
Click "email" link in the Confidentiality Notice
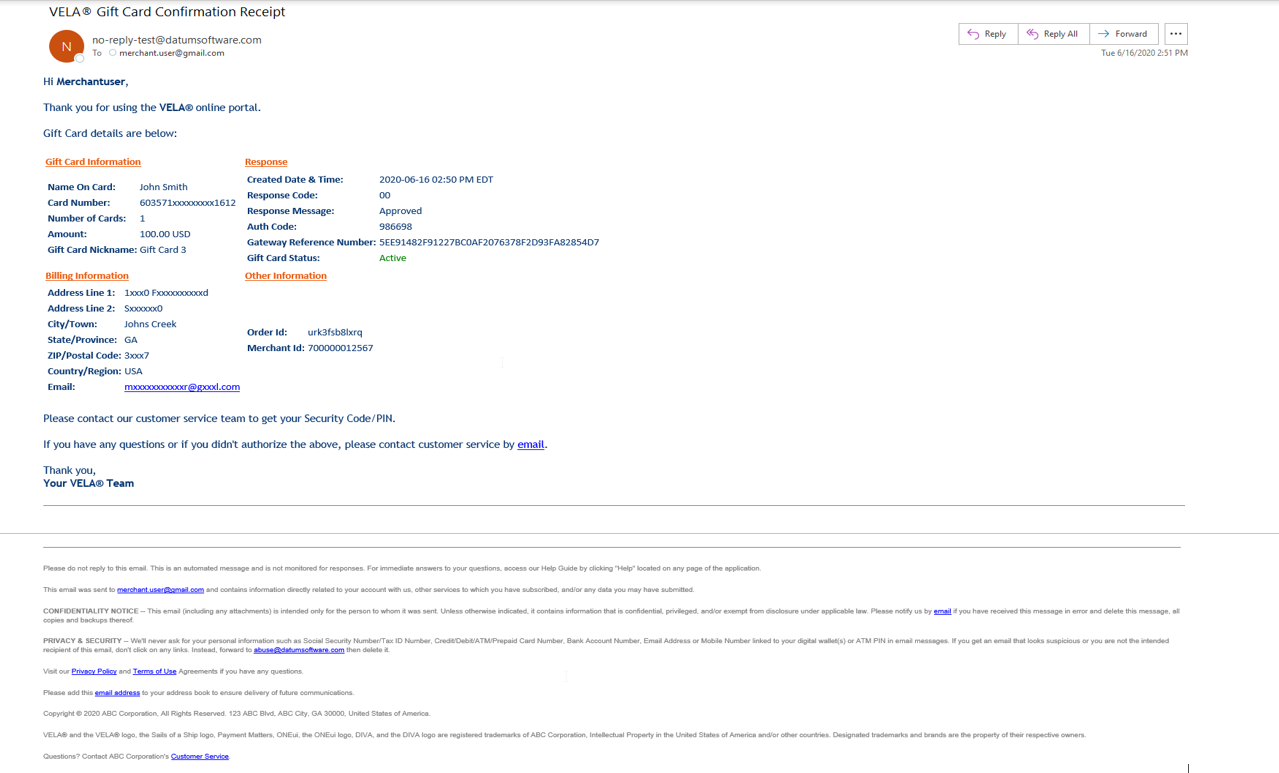(x=941, y=611)
